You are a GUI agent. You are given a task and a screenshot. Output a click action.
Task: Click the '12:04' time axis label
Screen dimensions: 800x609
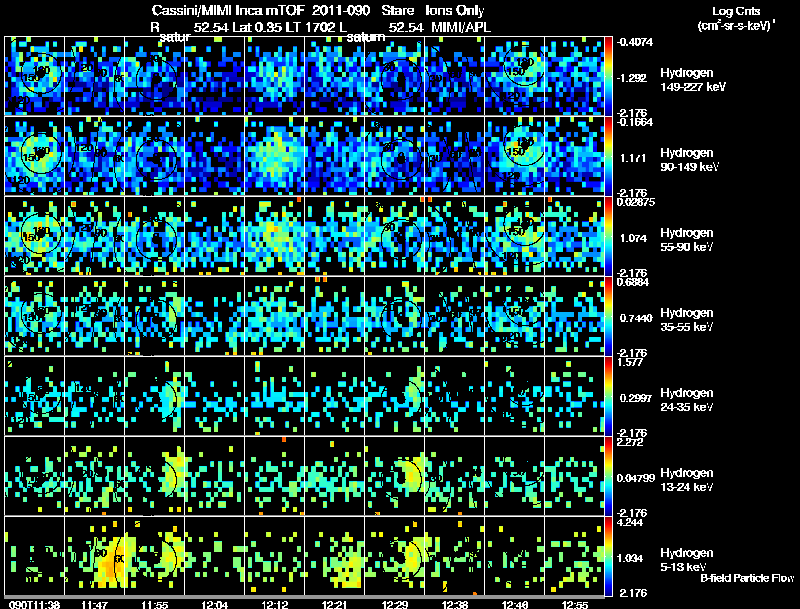coord(215,604)
